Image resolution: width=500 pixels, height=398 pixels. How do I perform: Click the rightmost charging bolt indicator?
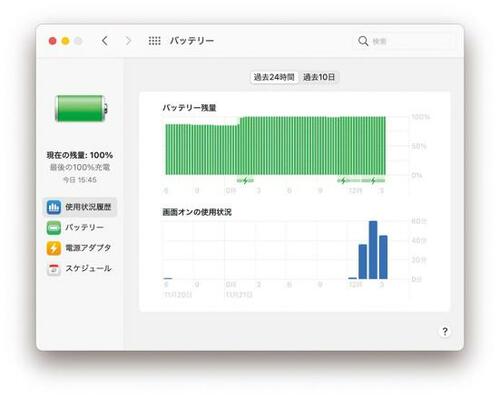point(373,181)
